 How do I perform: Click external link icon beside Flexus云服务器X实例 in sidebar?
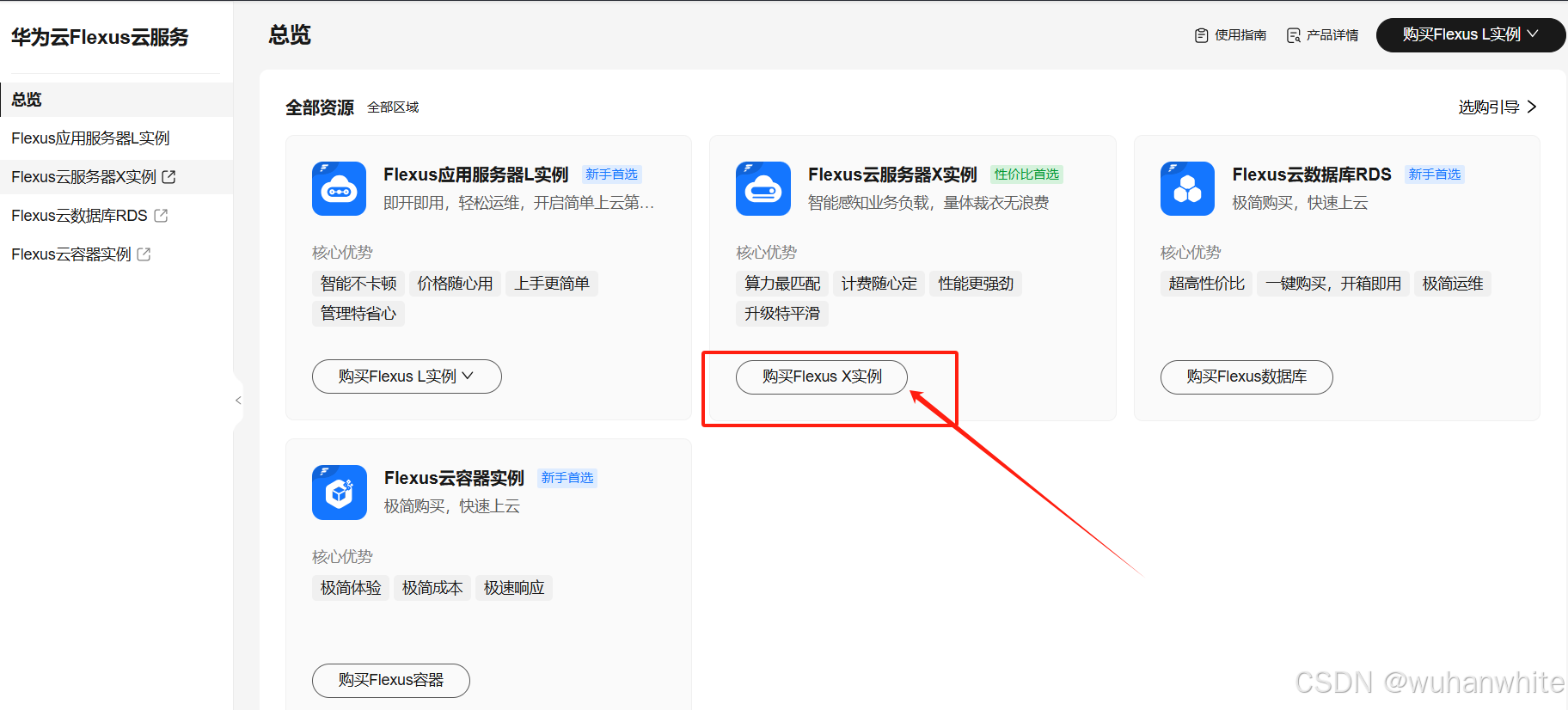click(x=168, y=177)
